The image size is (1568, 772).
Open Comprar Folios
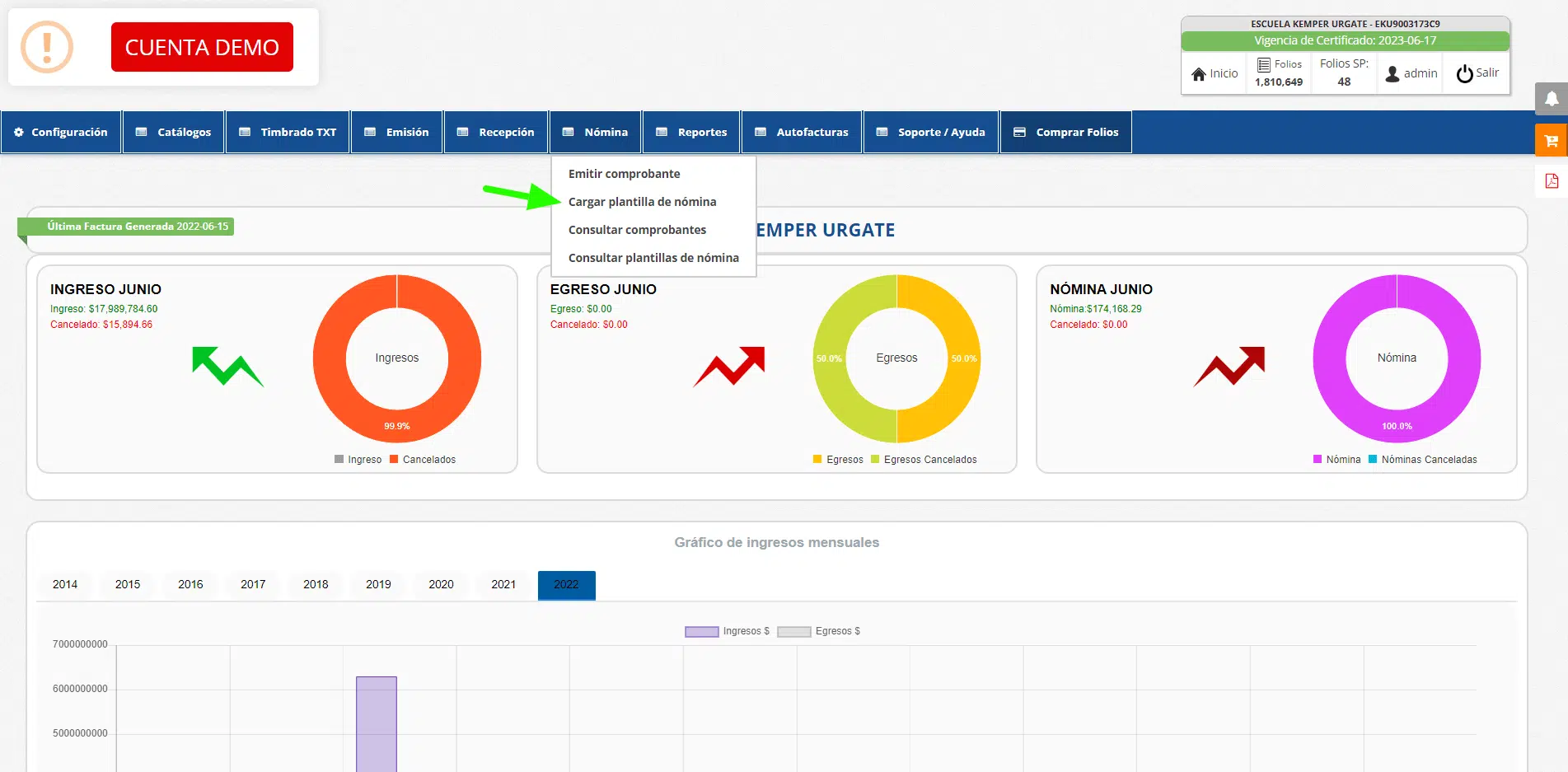(x=1065, y=132)
